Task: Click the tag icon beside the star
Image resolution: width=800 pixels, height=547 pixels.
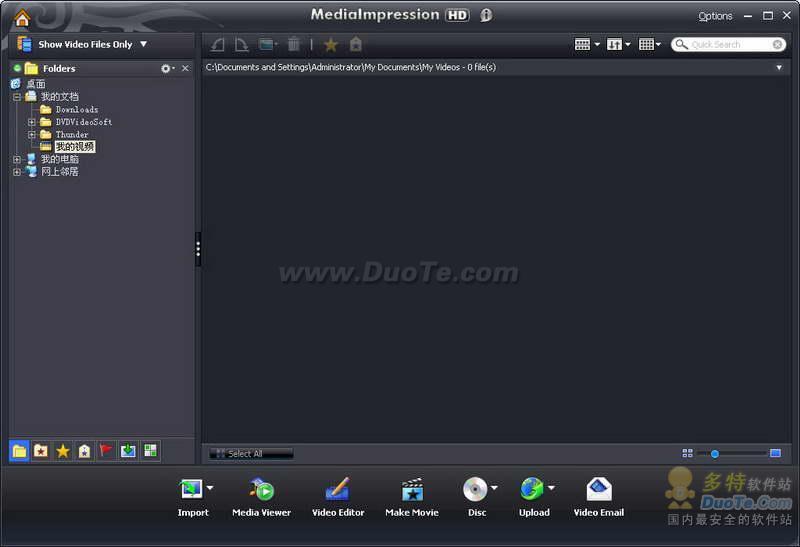Action: coord(356,44)
